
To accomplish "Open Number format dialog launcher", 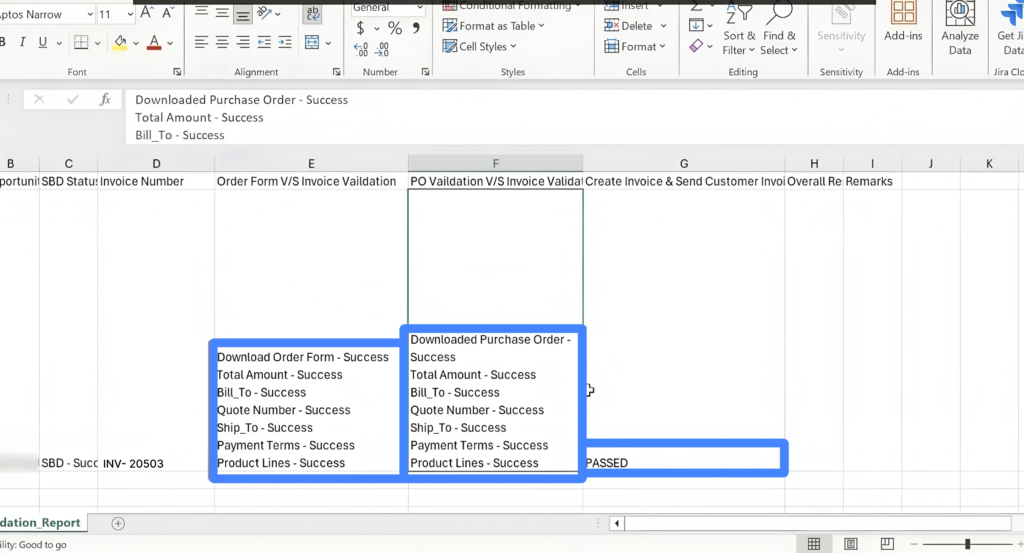I will tap(425, 72).
